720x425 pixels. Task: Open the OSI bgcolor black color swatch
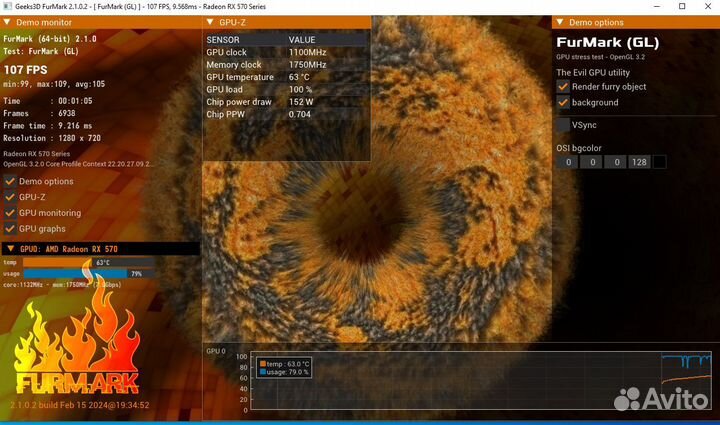click(x=659, y=162)
